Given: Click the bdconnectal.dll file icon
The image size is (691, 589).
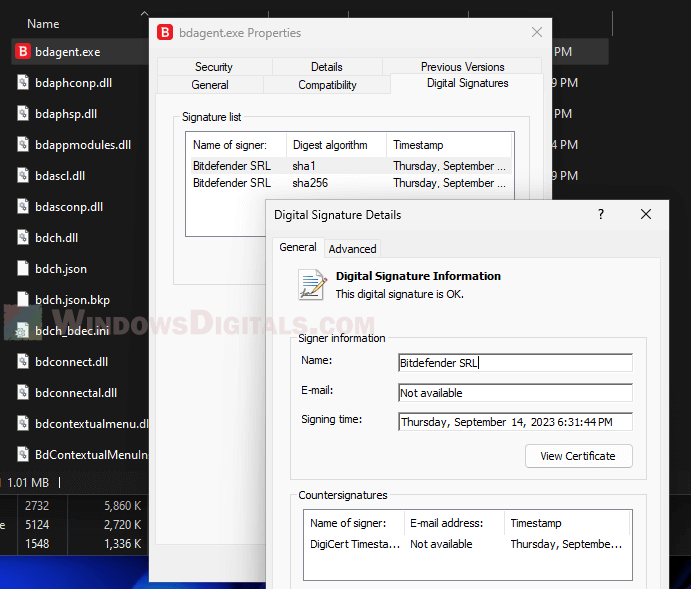Looking at the screenshot, I should pos(23,393).
